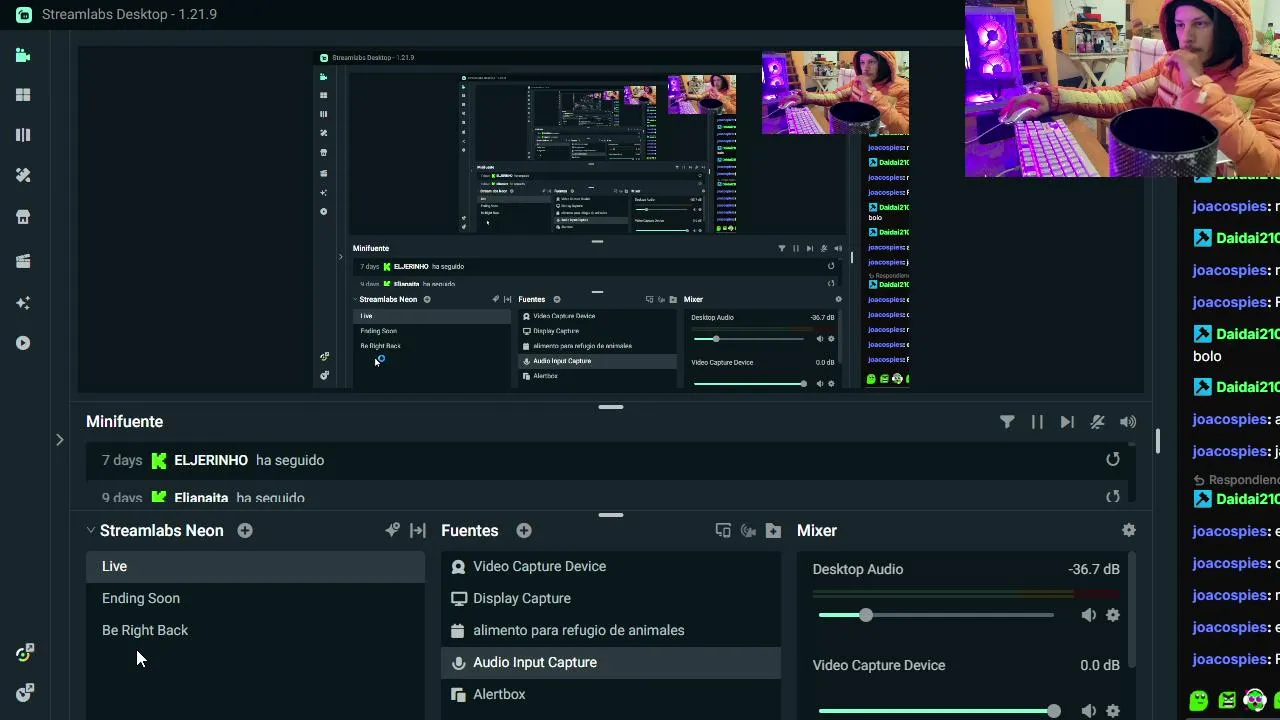Click the Elianaita follower name
This screenshot has height=720, width=1280.
tap(201, 497)
